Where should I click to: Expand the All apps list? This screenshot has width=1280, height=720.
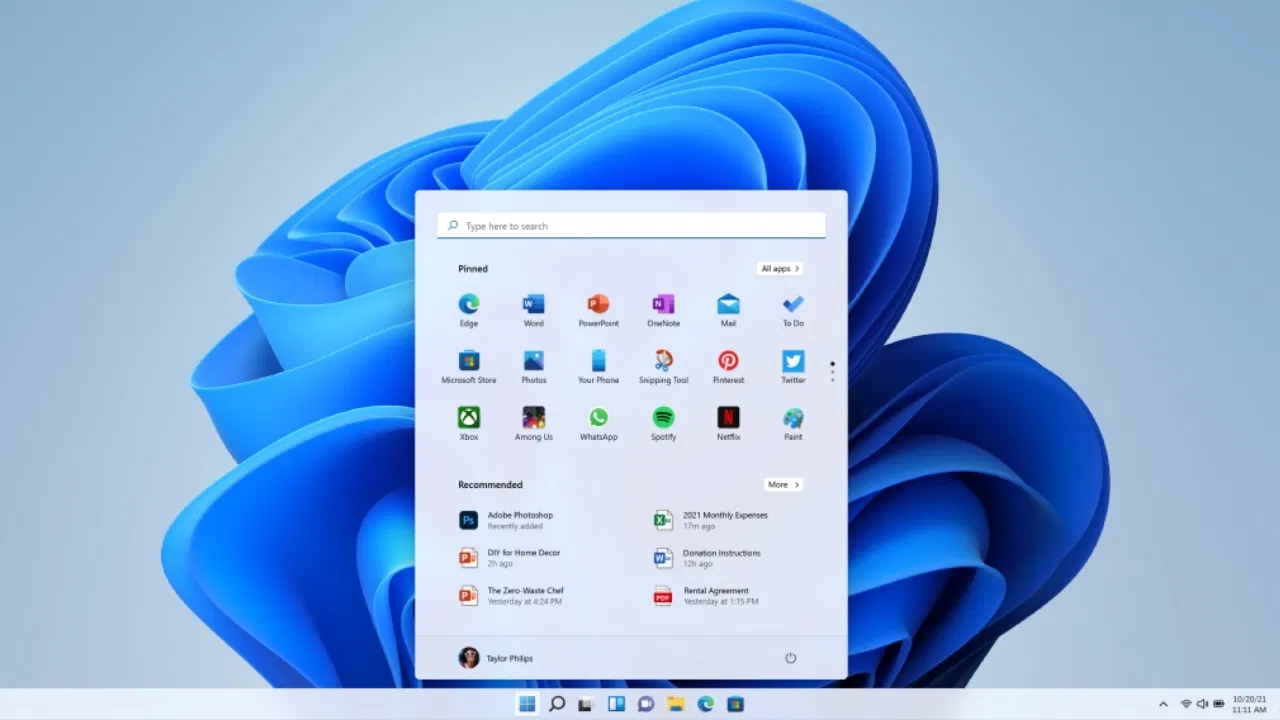(779, 269)
